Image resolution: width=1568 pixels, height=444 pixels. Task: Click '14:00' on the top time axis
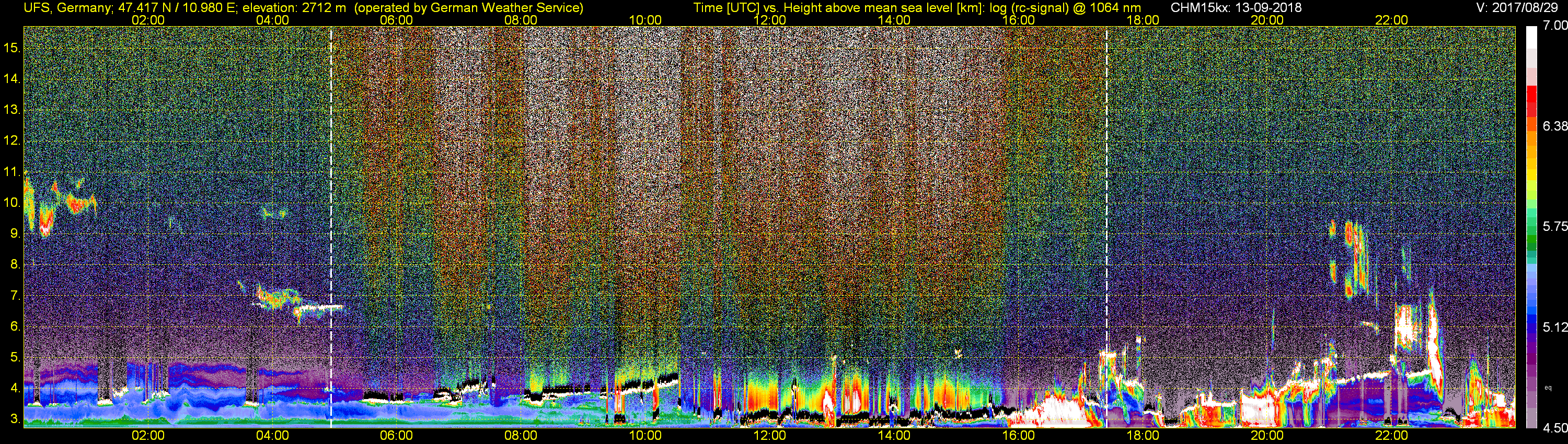click(x=894, y=20)
